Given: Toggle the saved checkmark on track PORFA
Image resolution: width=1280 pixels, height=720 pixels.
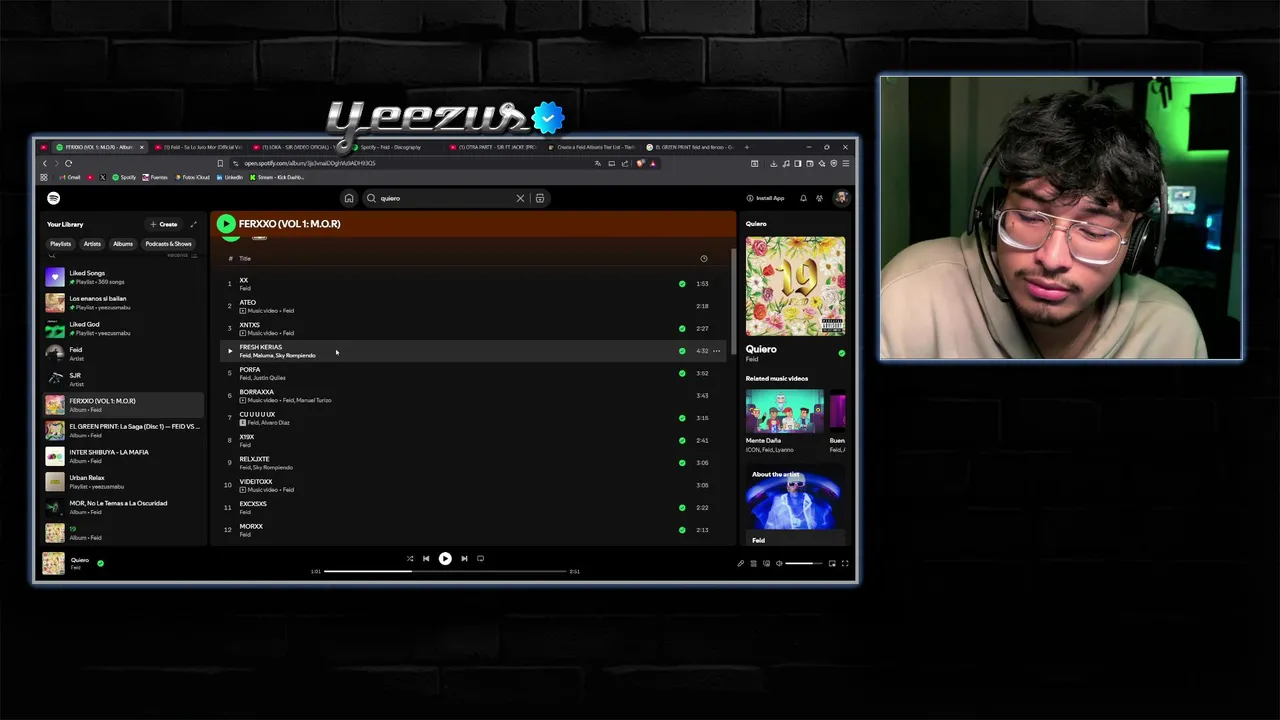Looking at the screenshot, I should tap(682, 373).
